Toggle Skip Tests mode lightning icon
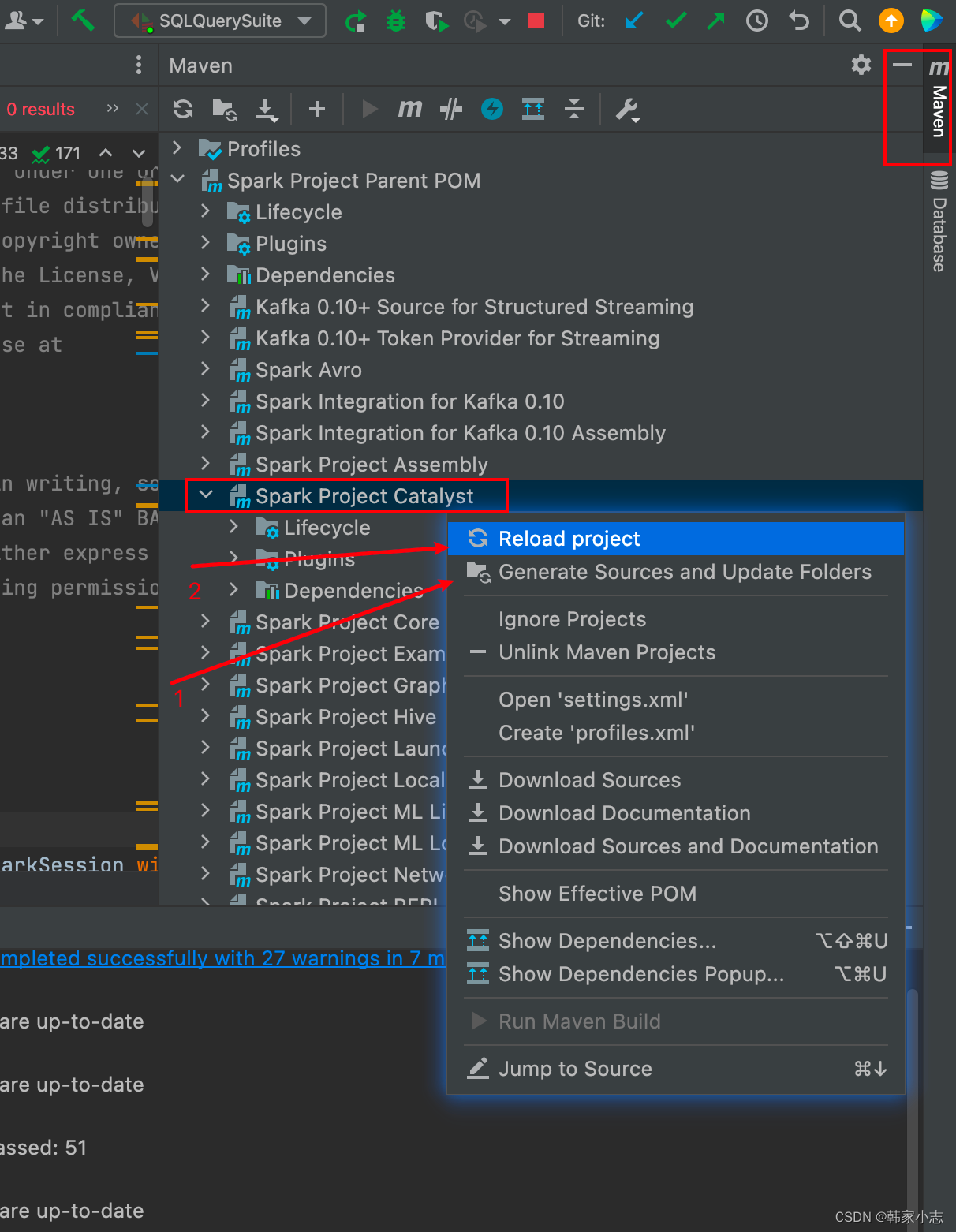The image size is (956, 1232). (x=492, y=109)
